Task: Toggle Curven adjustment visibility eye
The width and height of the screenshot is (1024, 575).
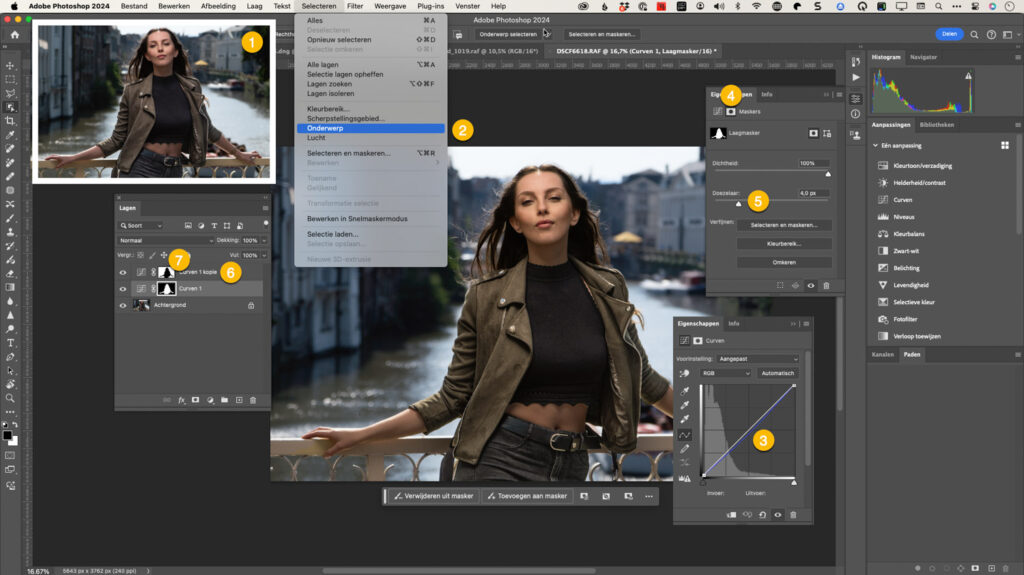Action: [778, 515]
